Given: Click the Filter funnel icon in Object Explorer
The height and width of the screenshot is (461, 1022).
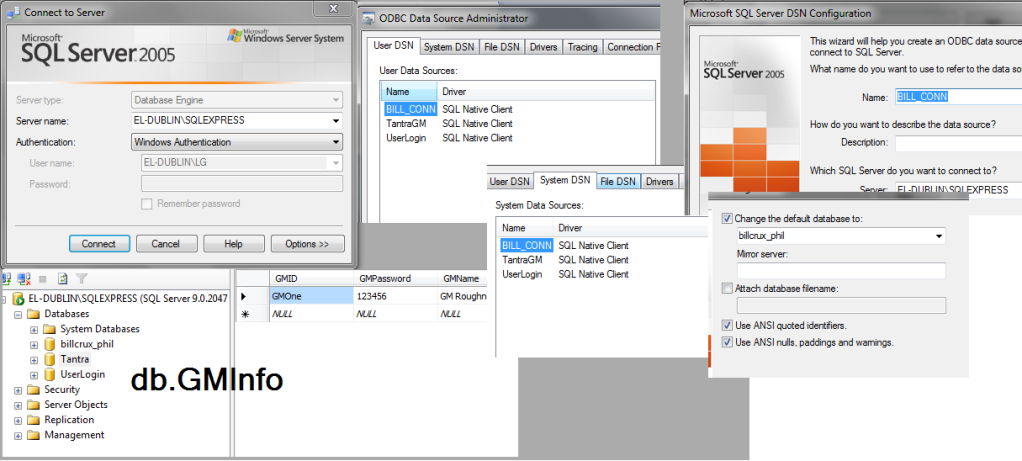Looking at the screenshot, I should 82,279.
